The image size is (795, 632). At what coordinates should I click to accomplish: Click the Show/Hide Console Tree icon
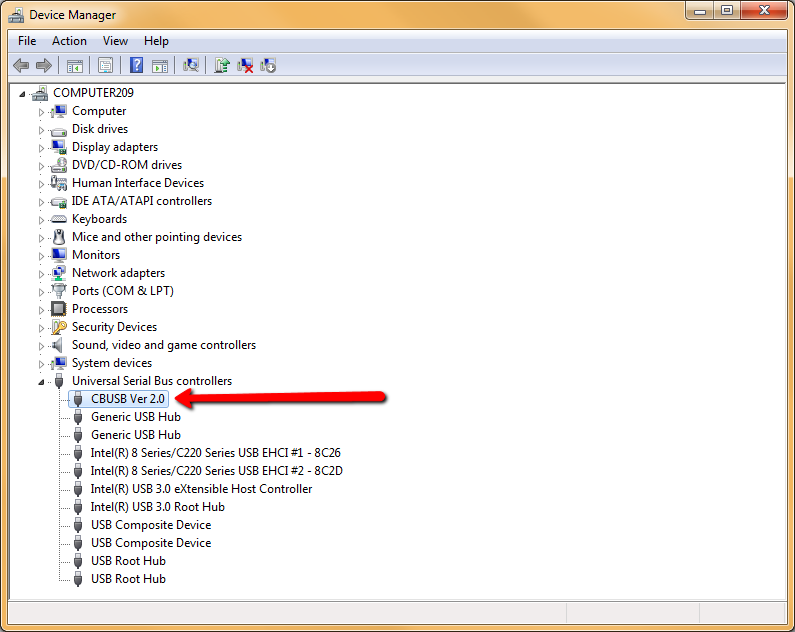75,65
